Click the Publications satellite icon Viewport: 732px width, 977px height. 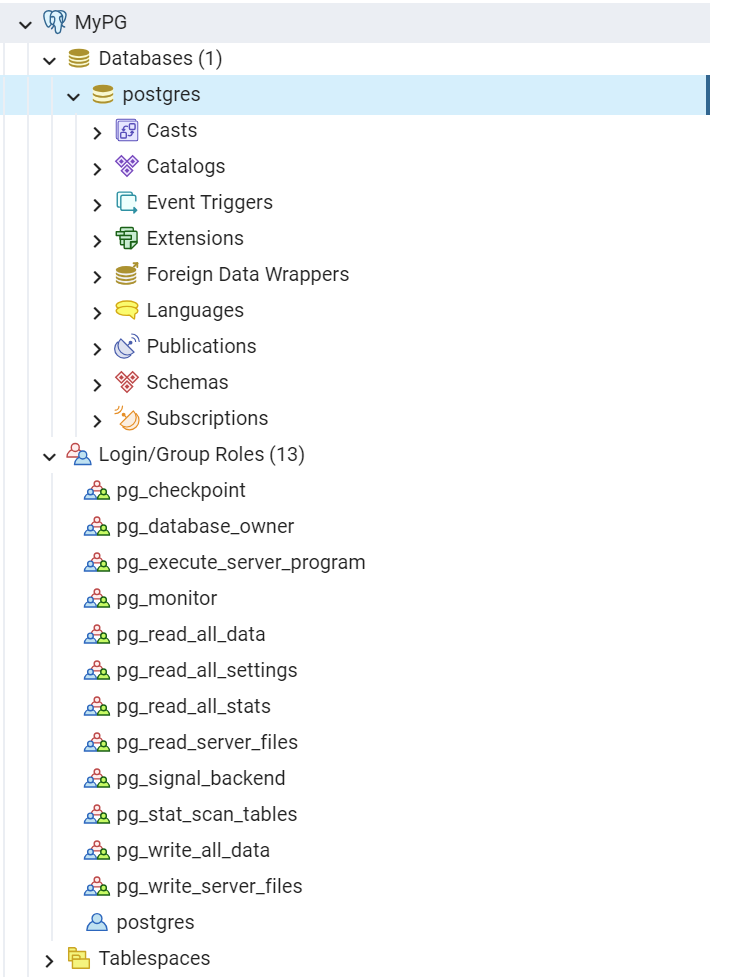point(127,346)
